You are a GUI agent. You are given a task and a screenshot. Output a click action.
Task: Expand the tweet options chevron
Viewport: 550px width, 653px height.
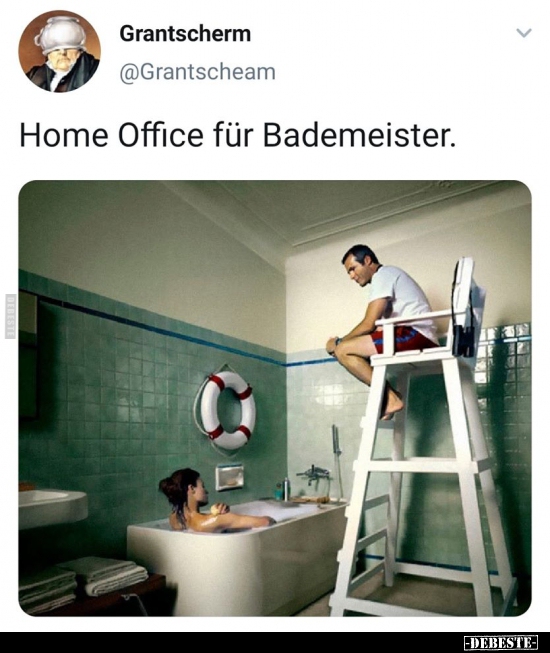[524, 32]
